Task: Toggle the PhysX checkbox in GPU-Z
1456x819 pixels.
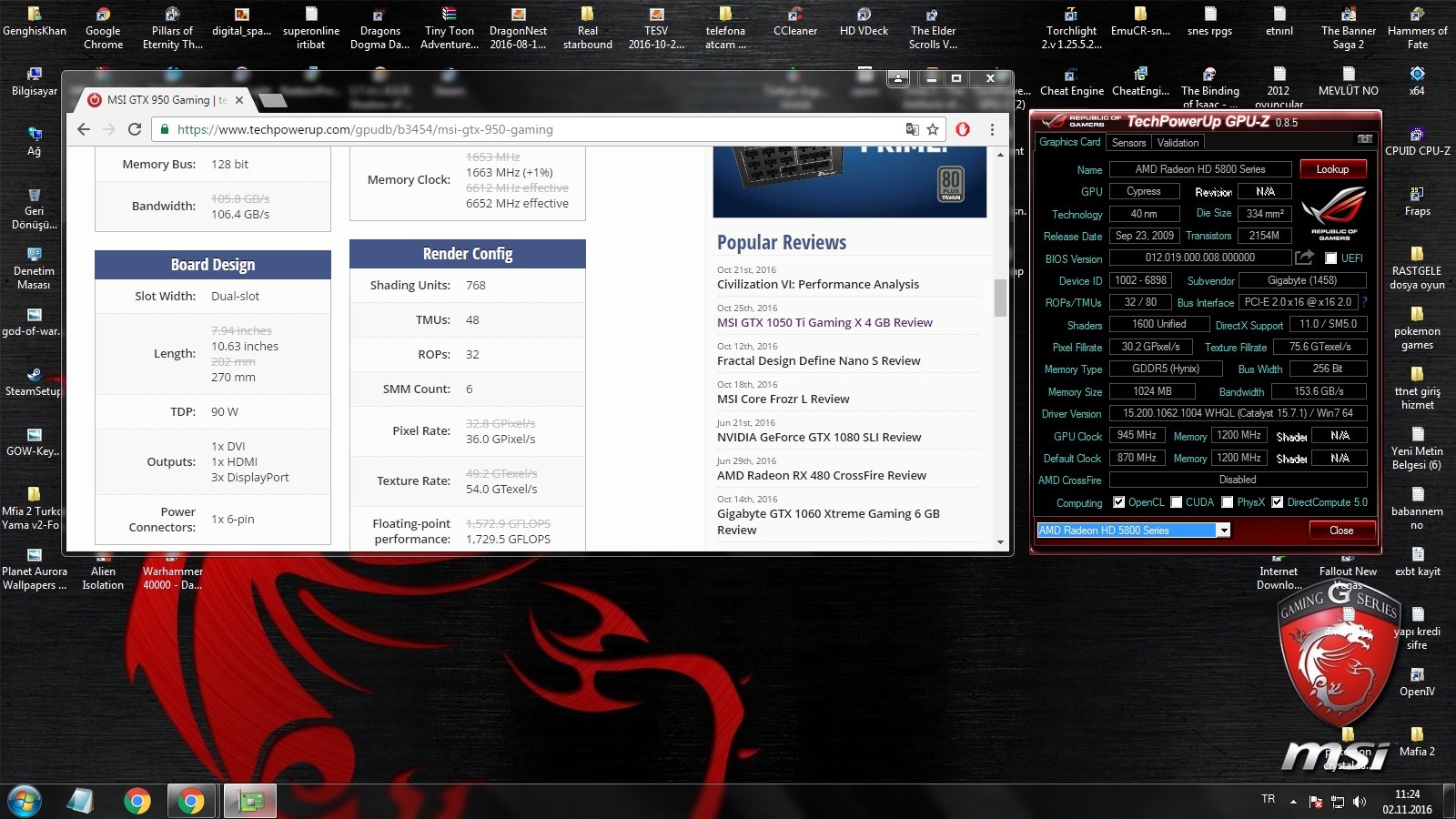Action: point(1228,502)
